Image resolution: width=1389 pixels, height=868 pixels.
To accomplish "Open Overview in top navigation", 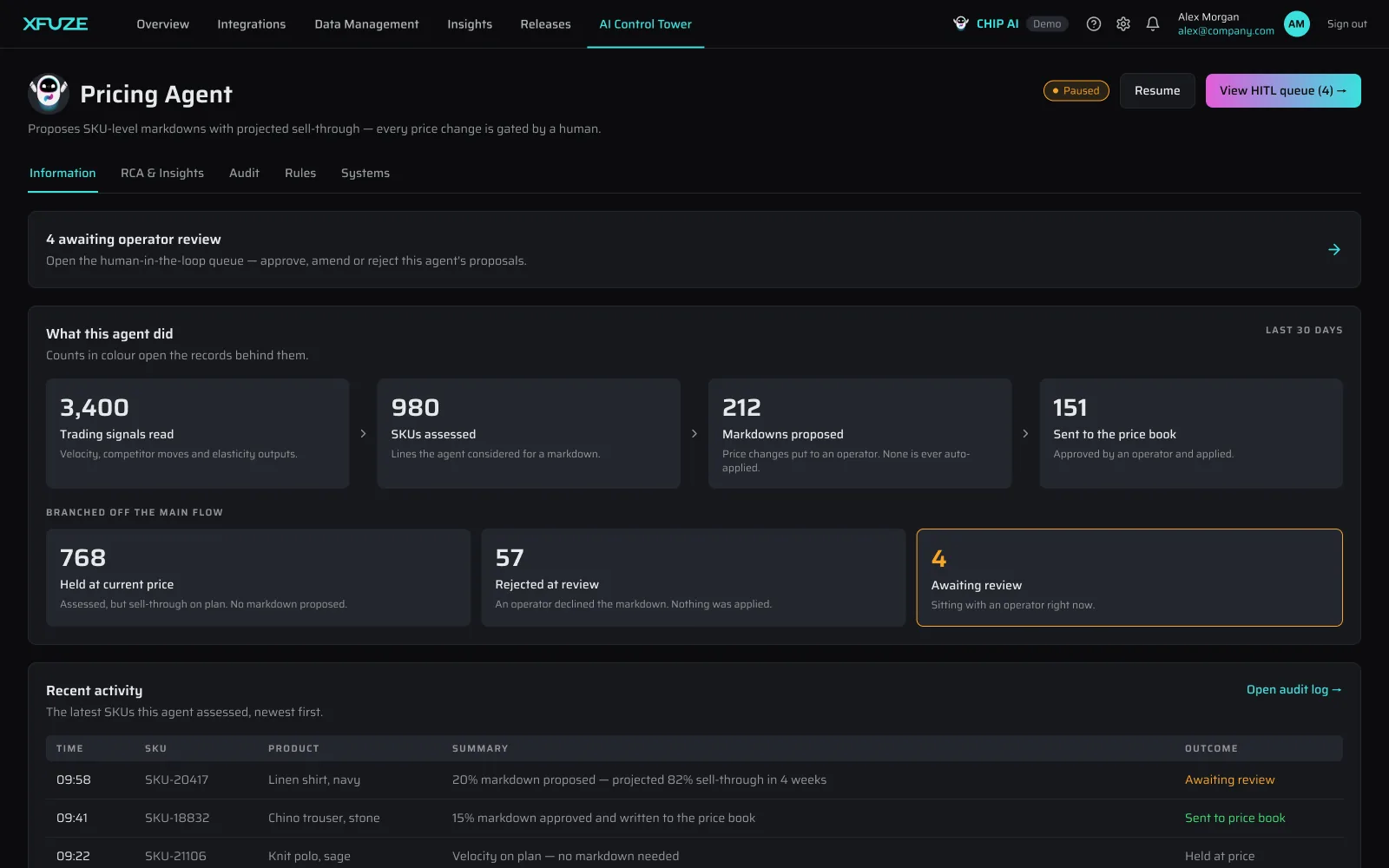I will 162,24.
